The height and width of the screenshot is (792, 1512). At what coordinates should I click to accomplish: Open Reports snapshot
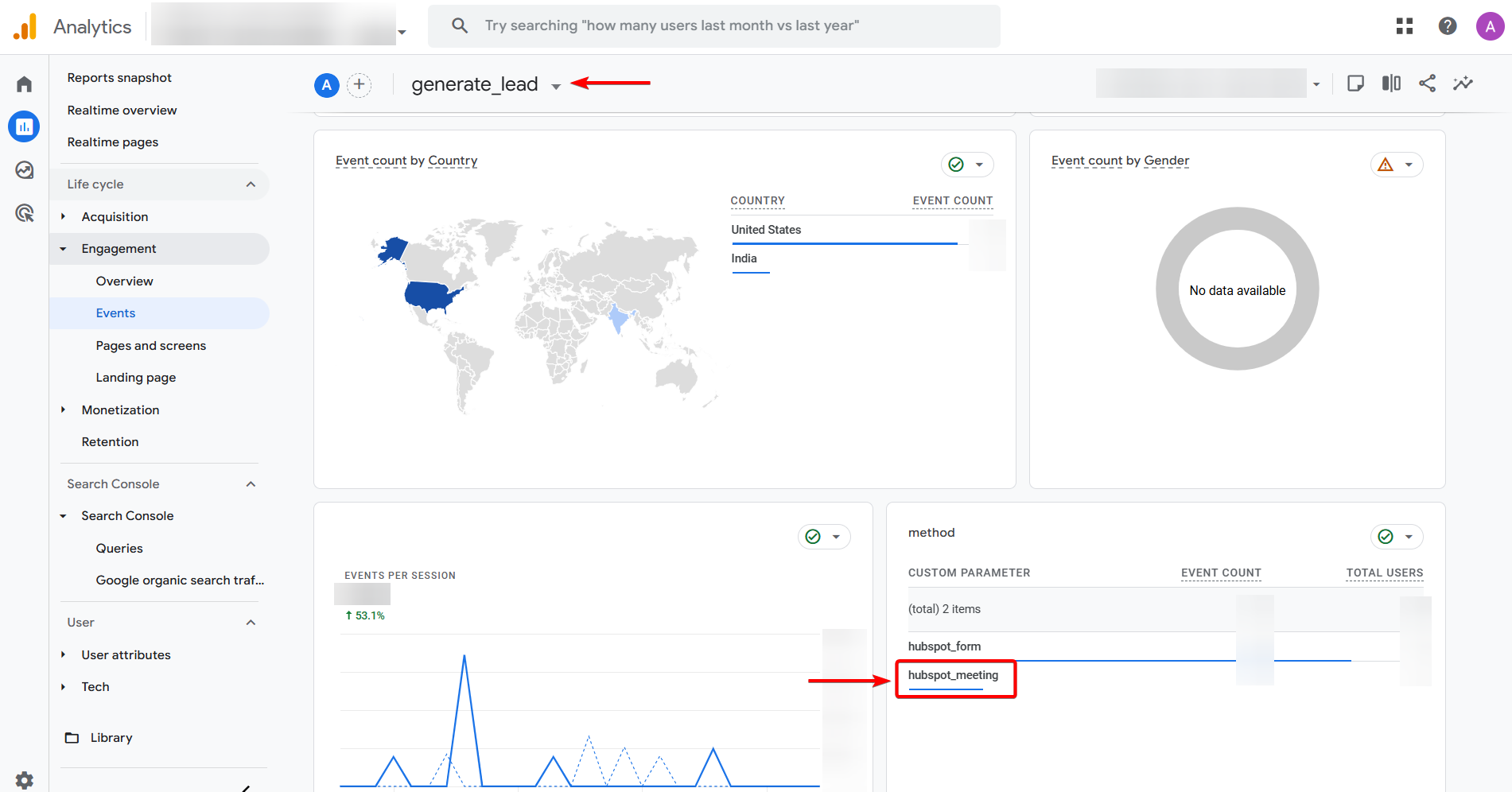(x=119, y=78)
